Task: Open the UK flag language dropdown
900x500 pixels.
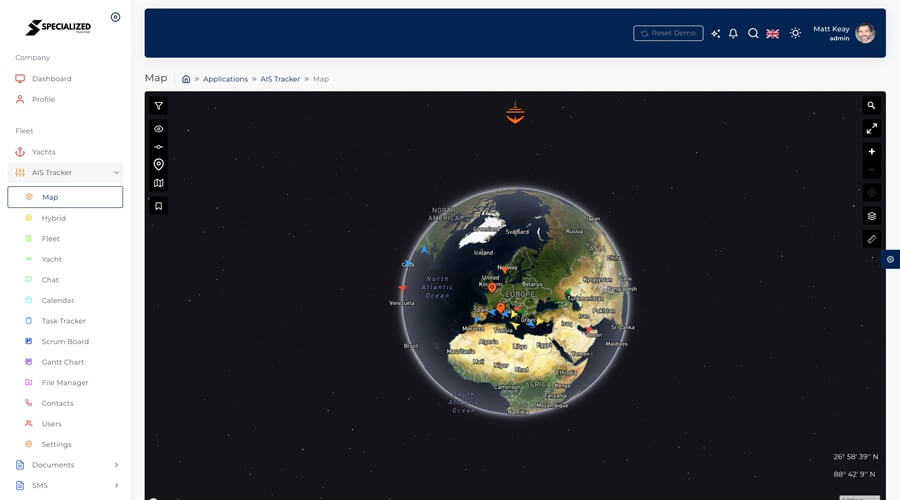Action: coord(773,33)
